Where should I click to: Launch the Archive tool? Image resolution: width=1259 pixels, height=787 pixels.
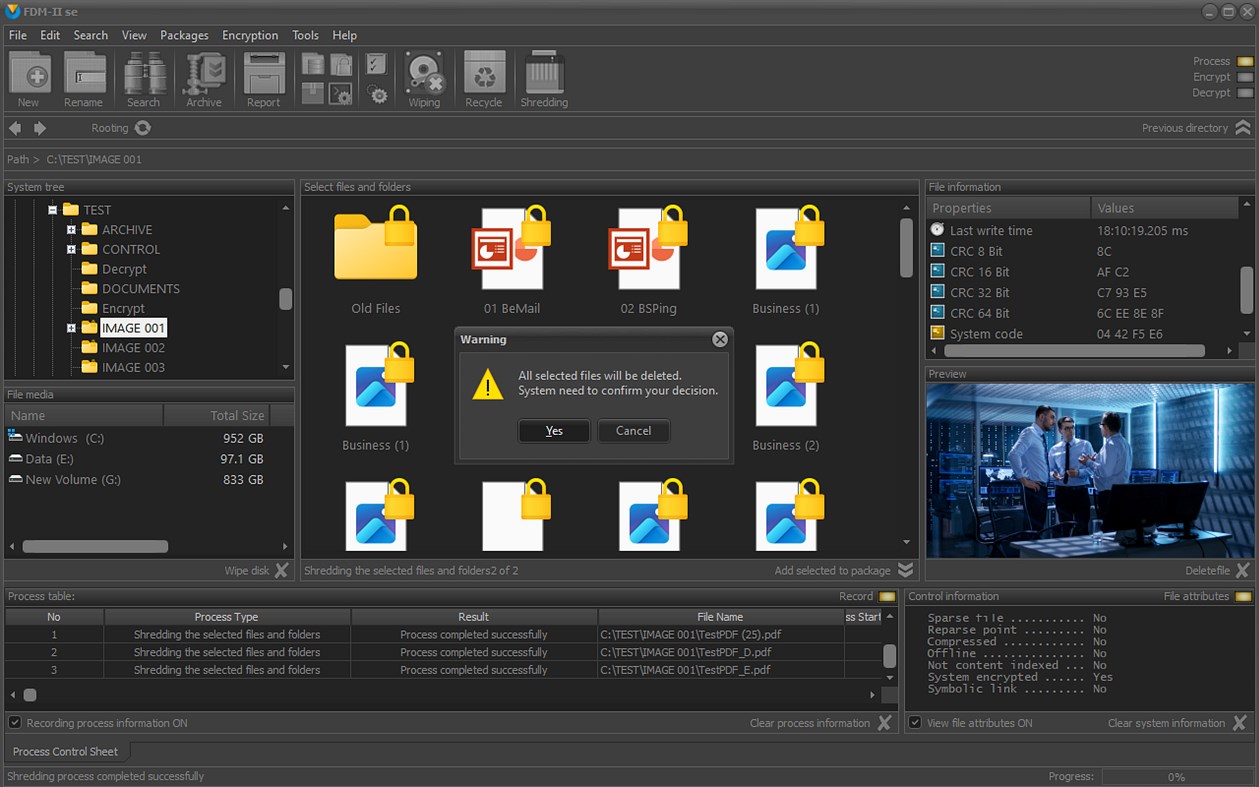[203, 78]
